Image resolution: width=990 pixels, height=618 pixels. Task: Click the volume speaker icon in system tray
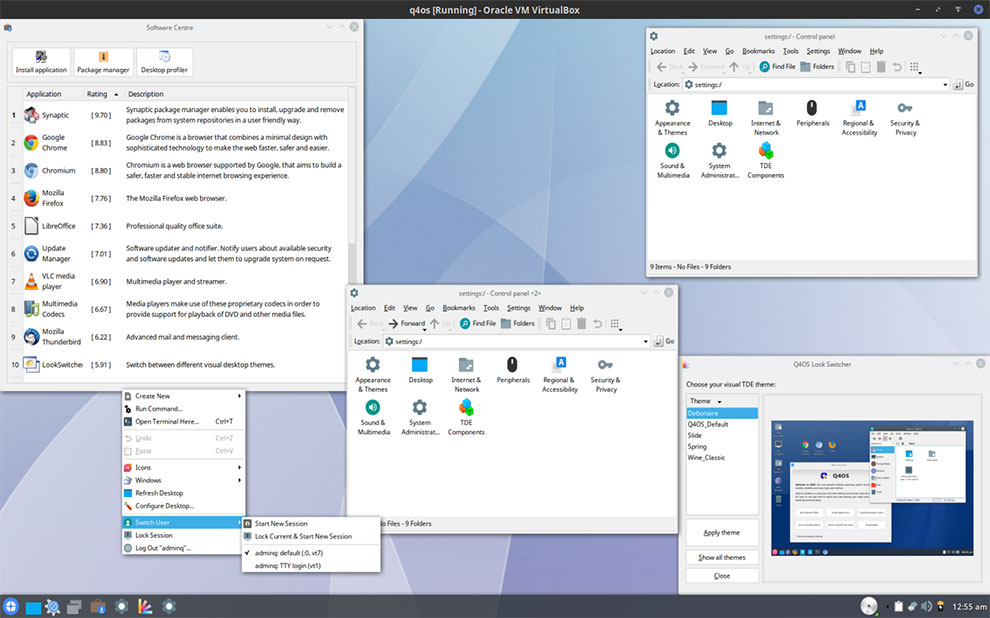click(927, 607)
